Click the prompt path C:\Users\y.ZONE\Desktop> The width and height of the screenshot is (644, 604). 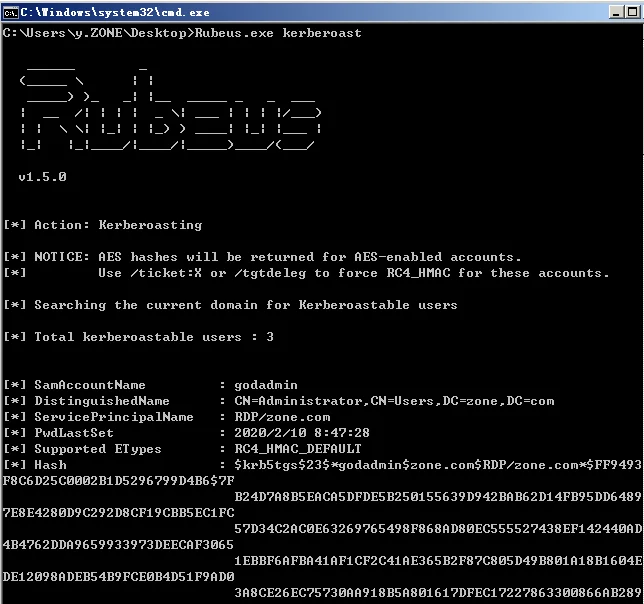[x=98, y=33]
